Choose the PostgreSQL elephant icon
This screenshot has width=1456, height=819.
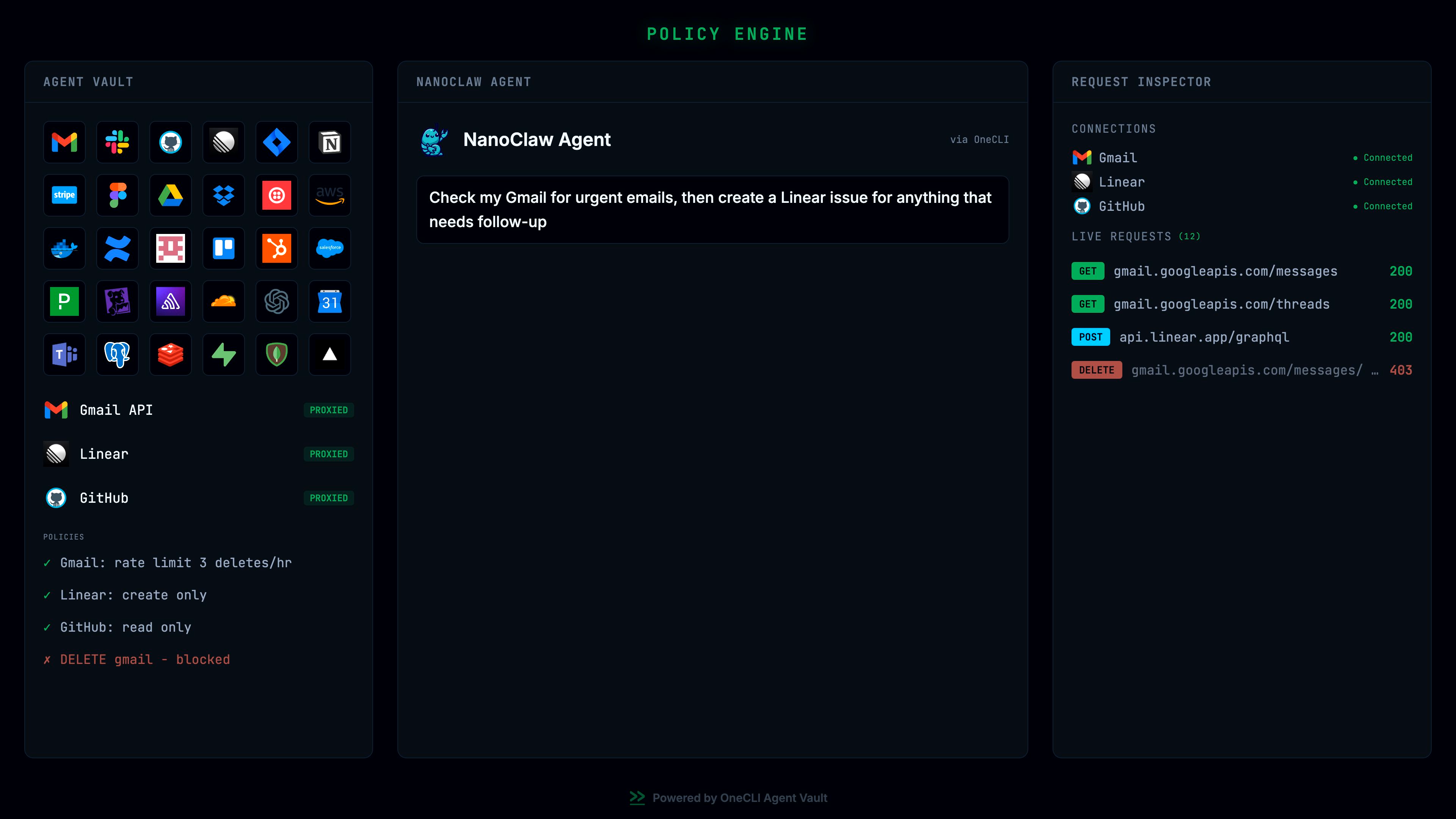118,355
